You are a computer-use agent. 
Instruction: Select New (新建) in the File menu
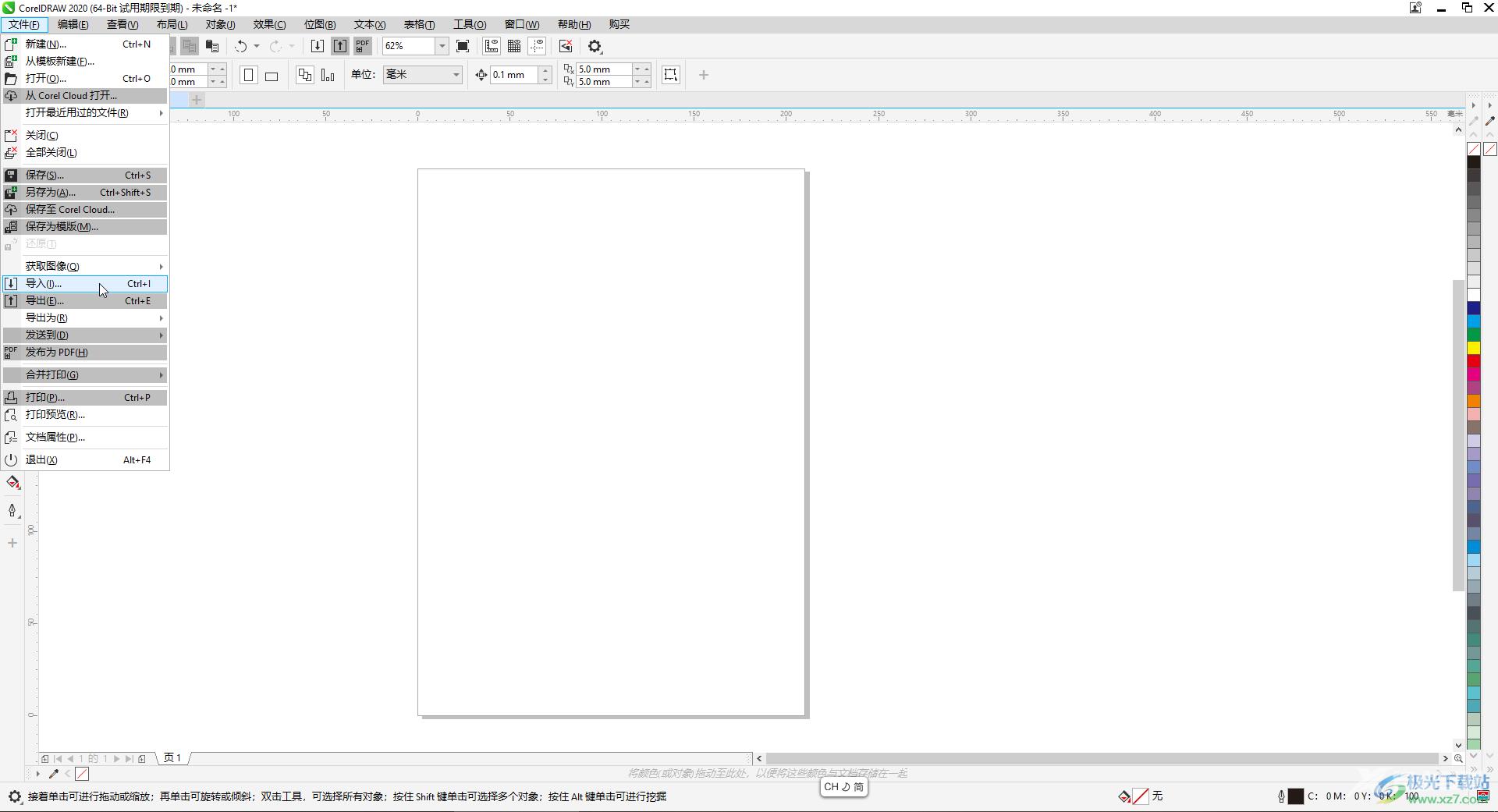pos(85,44)
